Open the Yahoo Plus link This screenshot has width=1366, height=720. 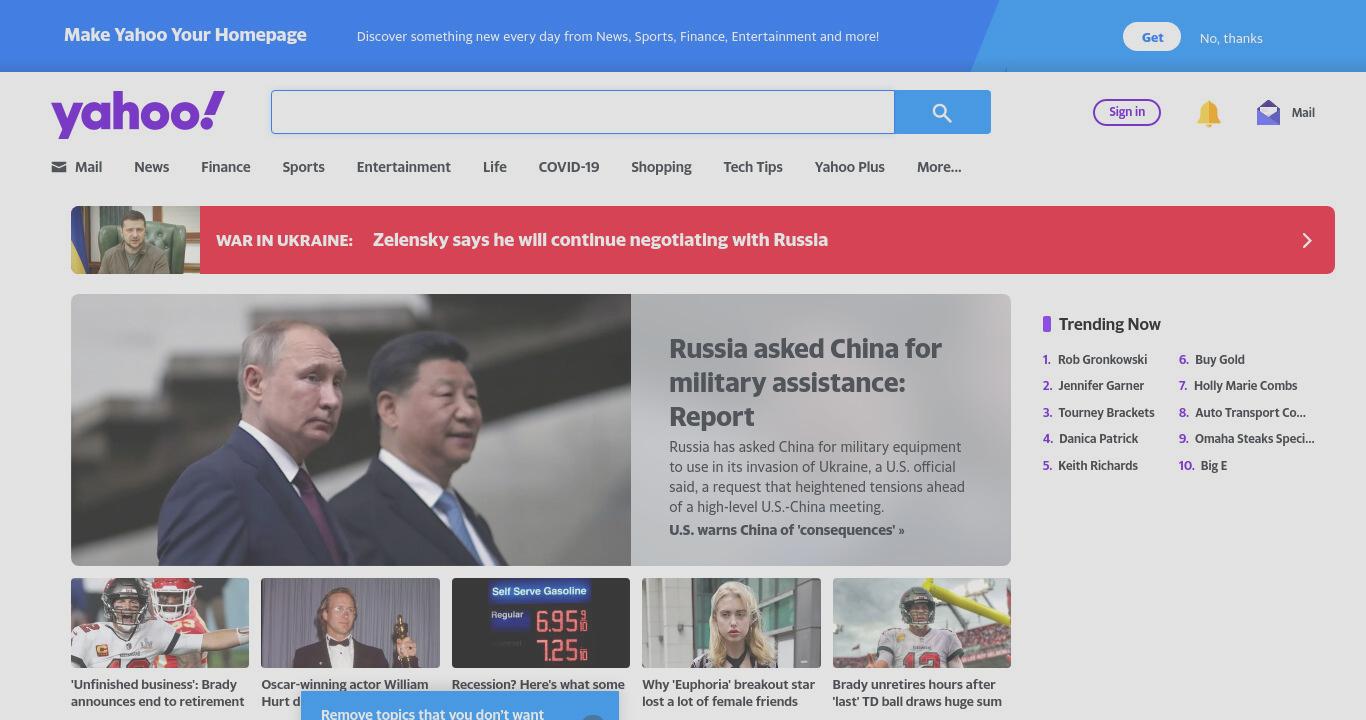click(850, 167)
